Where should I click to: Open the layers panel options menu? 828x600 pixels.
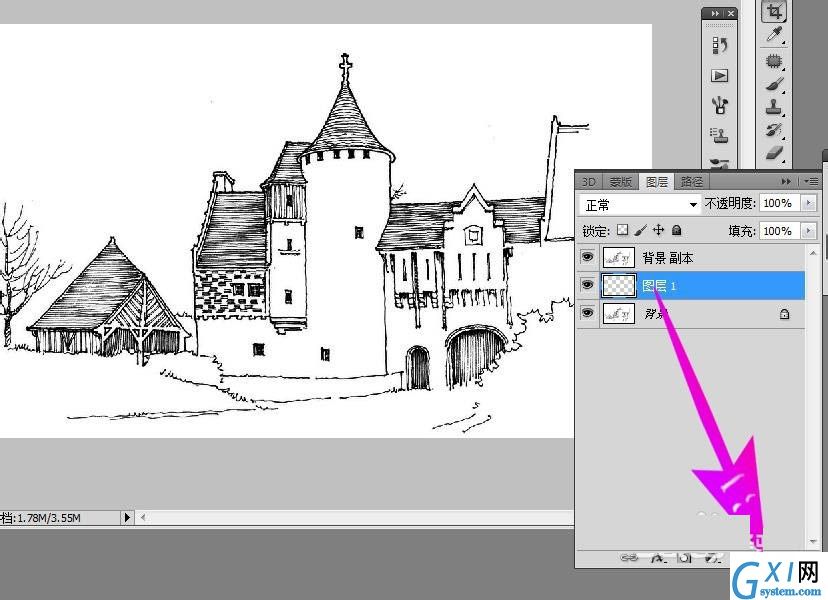click(812, 181)
